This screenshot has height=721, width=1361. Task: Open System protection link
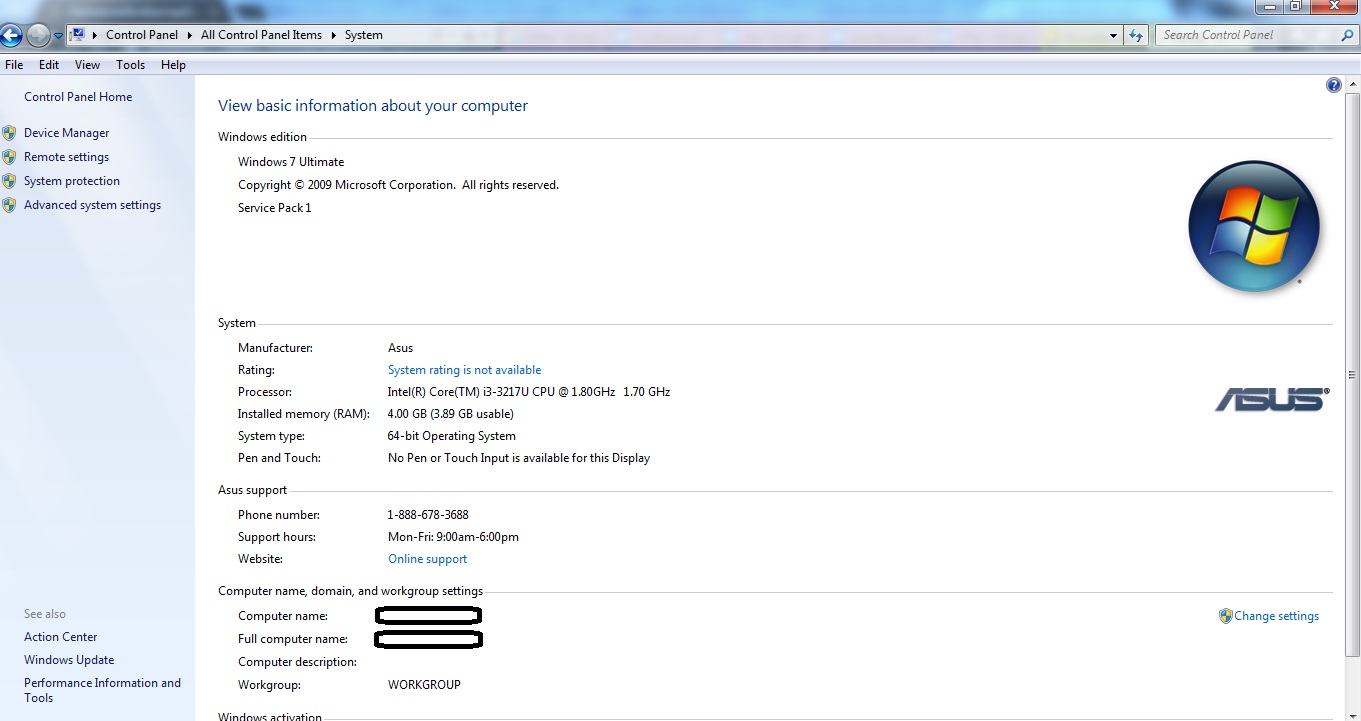(x=72, y=181)
